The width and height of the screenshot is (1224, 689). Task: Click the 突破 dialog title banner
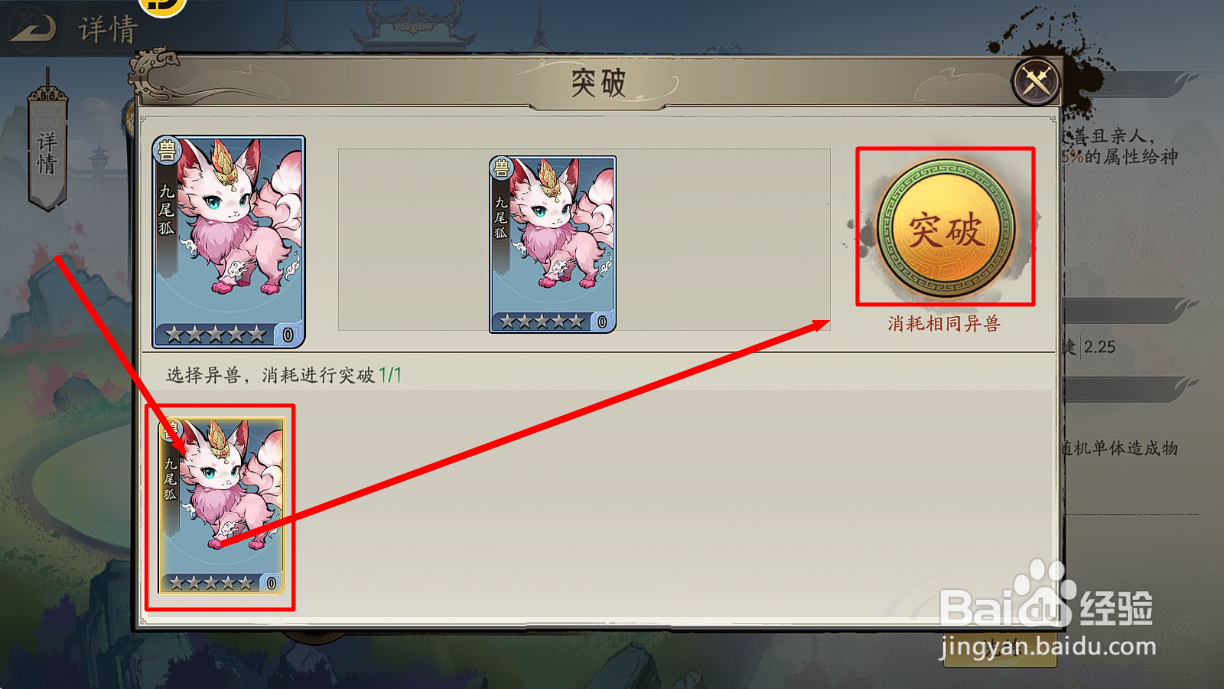[598, 83]
